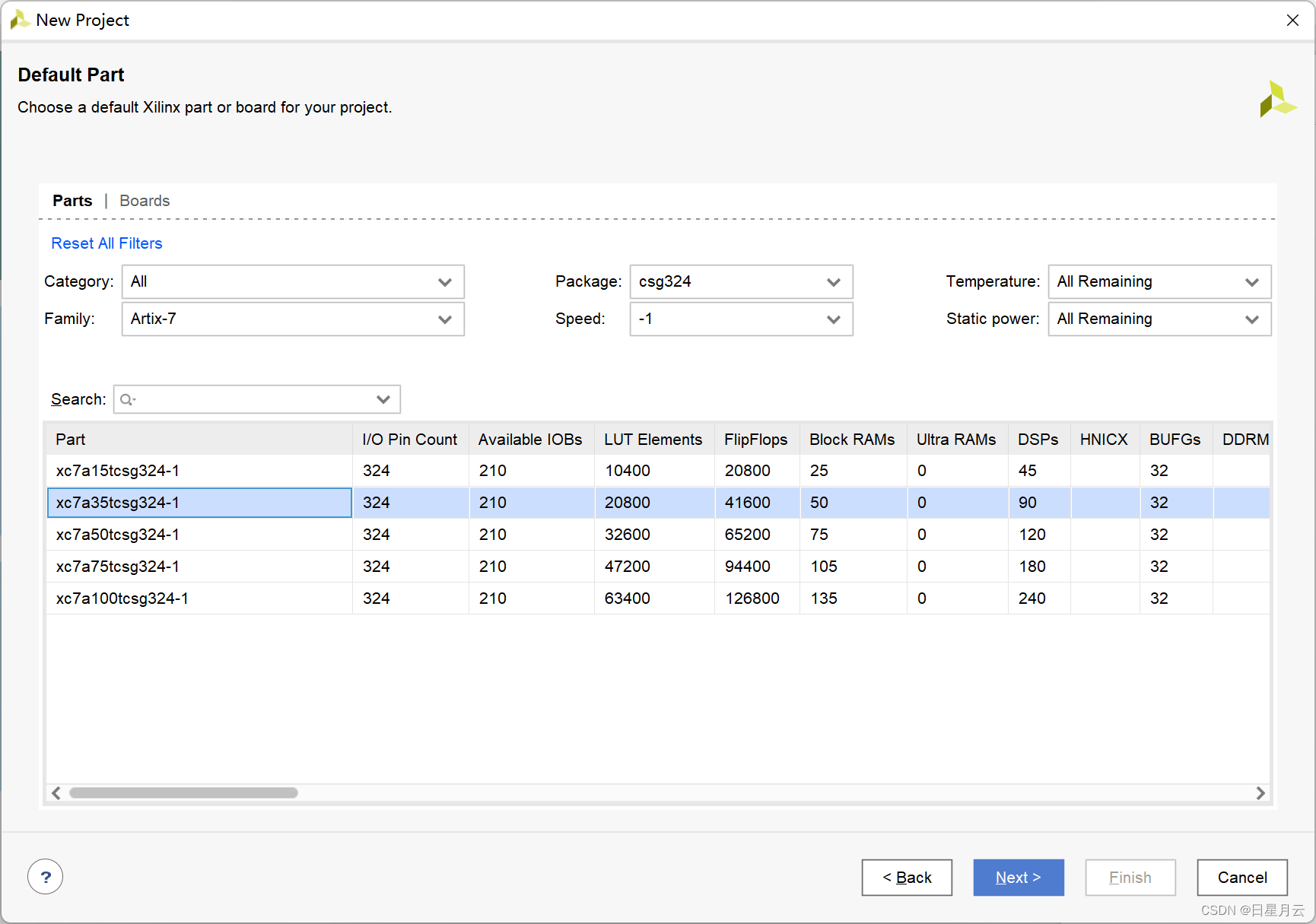The image size is (1316, 924).
Task: Click the horizontal scrollbar left arrow
Action: 56,793
